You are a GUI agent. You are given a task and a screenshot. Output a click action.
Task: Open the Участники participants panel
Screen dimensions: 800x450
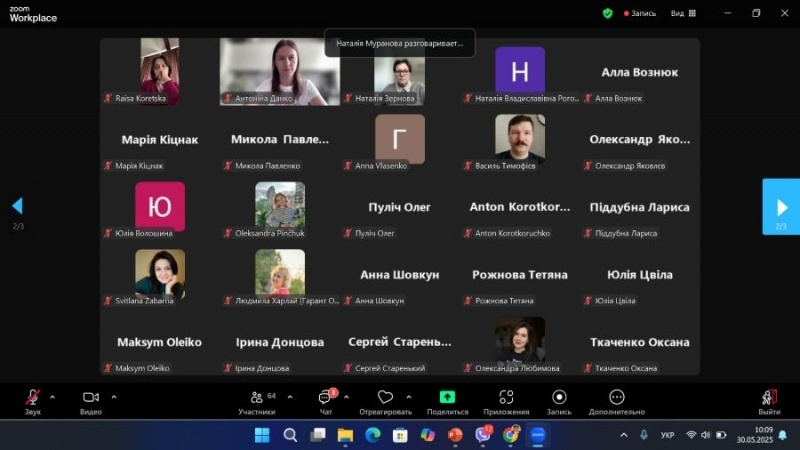(256, 398)
